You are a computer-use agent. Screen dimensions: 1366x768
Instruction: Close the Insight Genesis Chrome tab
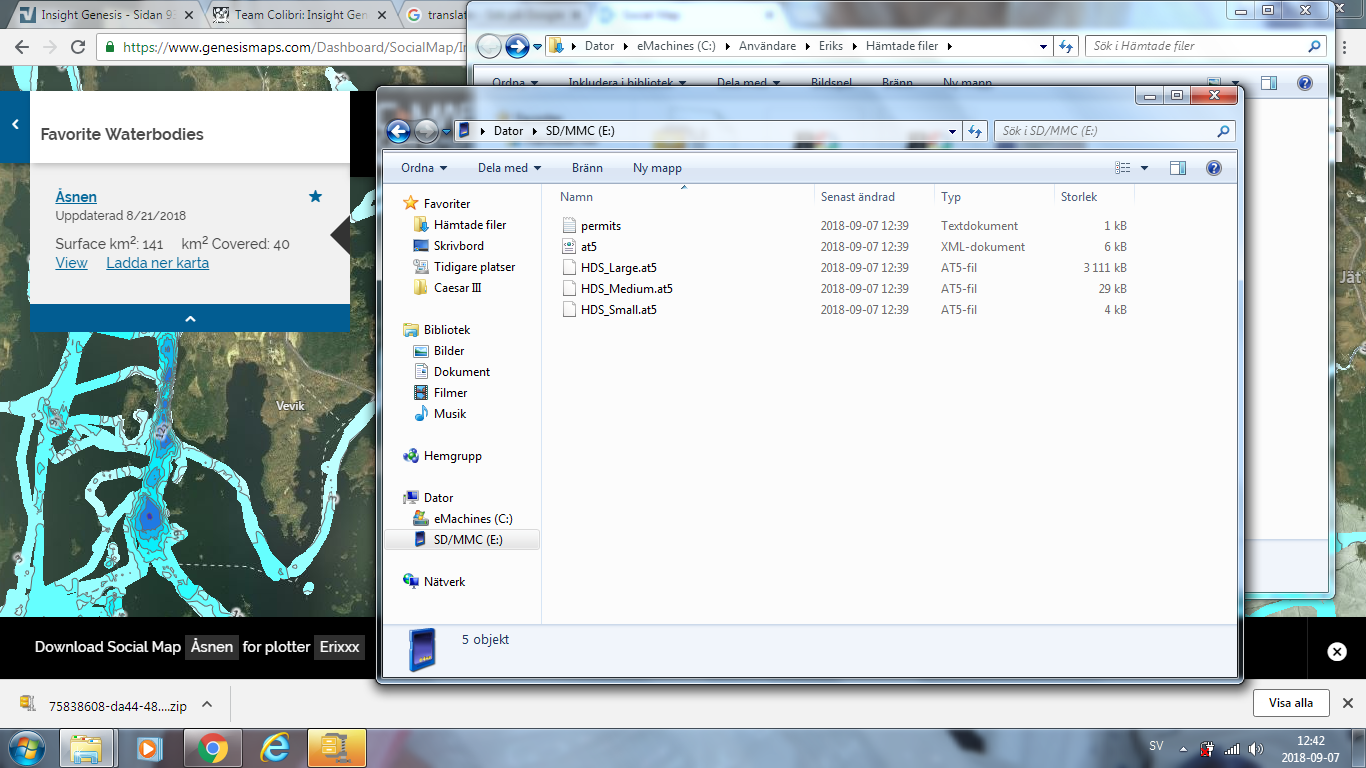(189, 15)
